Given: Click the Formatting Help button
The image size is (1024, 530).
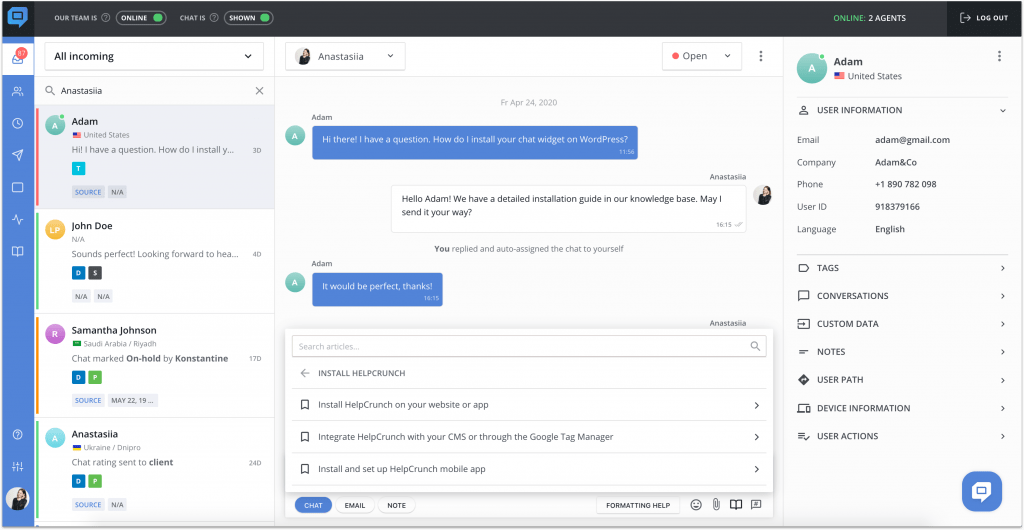Looking at the screenshot, I should [638, 505].
